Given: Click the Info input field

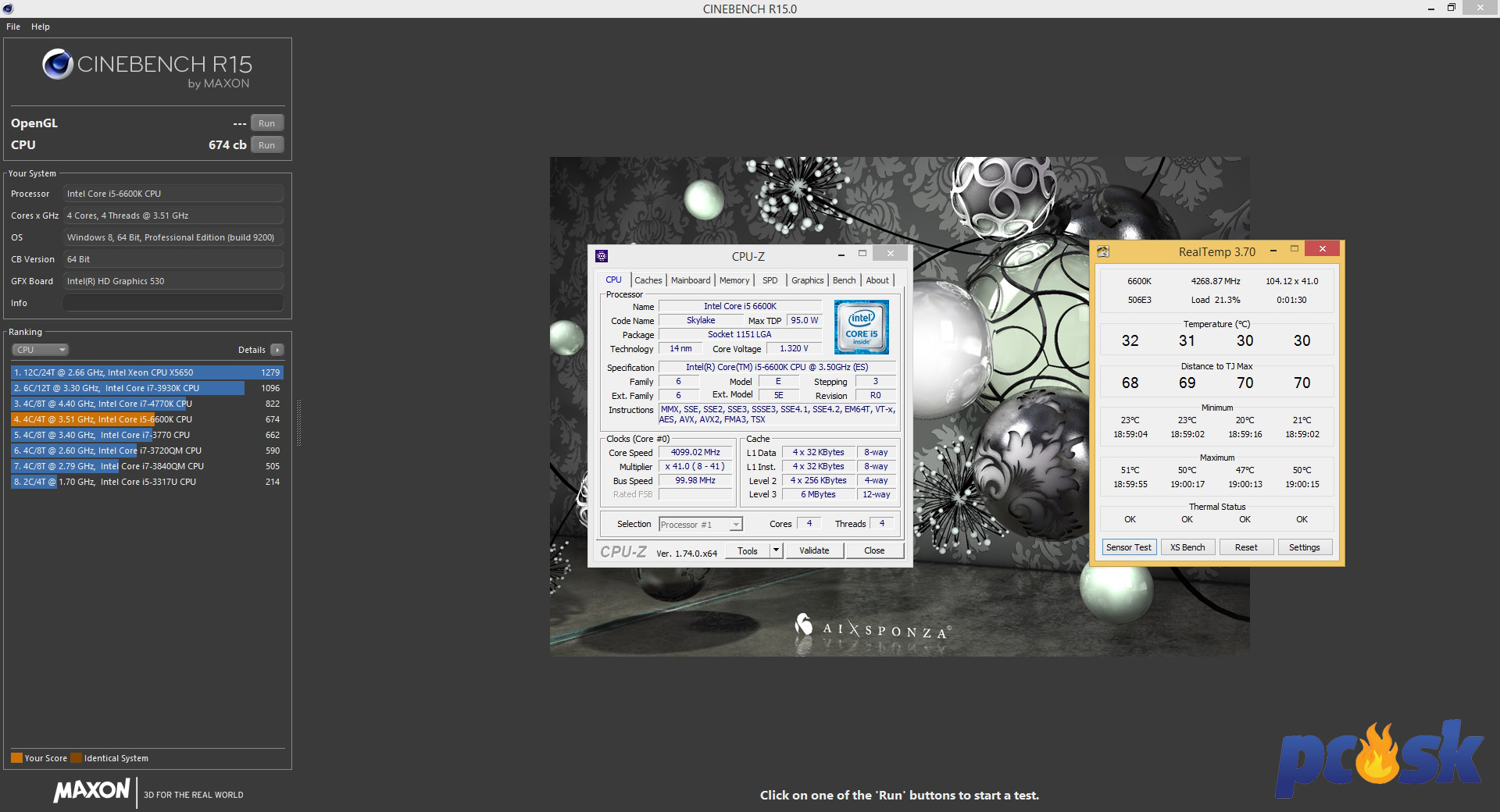Looking at the screenshot, I should coord(173,303).
